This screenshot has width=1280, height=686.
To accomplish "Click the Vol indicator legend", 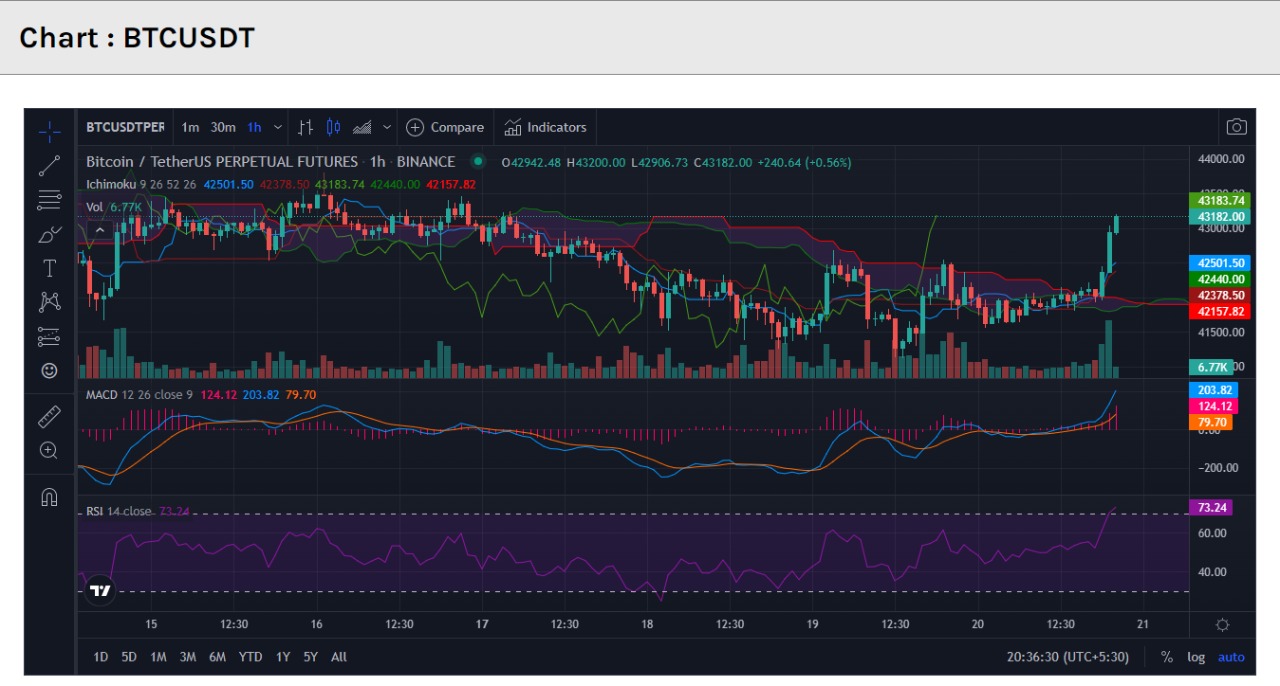I will (x=95, y=207).
